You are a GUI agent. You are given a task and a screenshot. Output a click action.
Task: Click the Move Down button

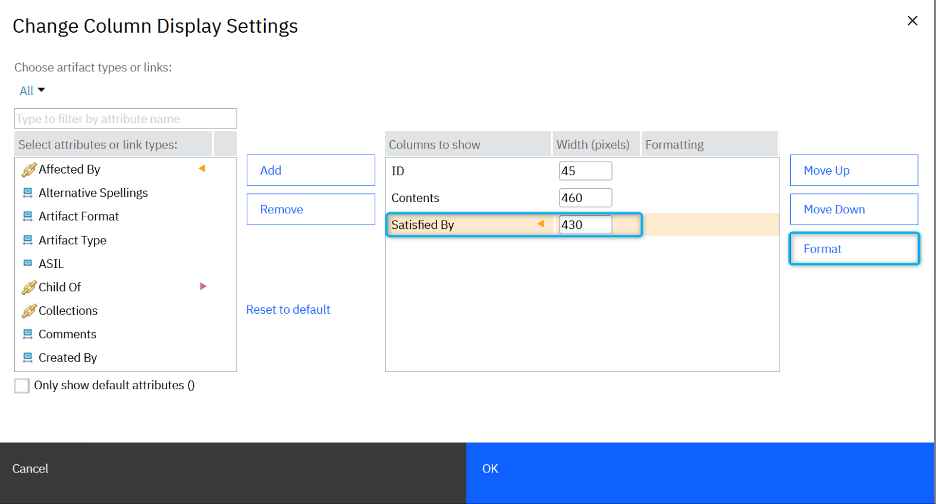[x=854, y=209]
